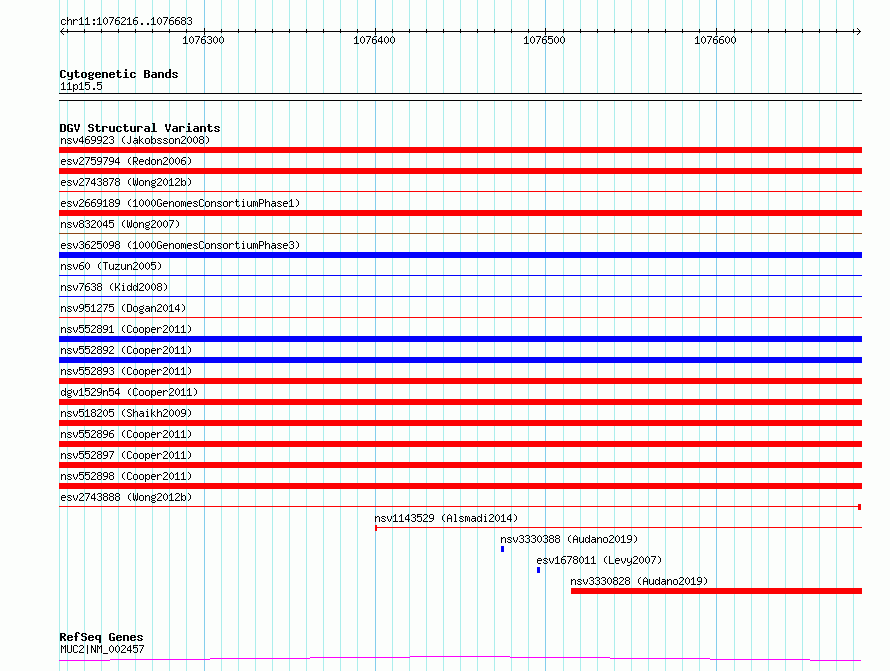This screenshot has width=890, height=671.
Task: Open the nsv3330828 (Audano2019) label
Action: coord(639,581)
